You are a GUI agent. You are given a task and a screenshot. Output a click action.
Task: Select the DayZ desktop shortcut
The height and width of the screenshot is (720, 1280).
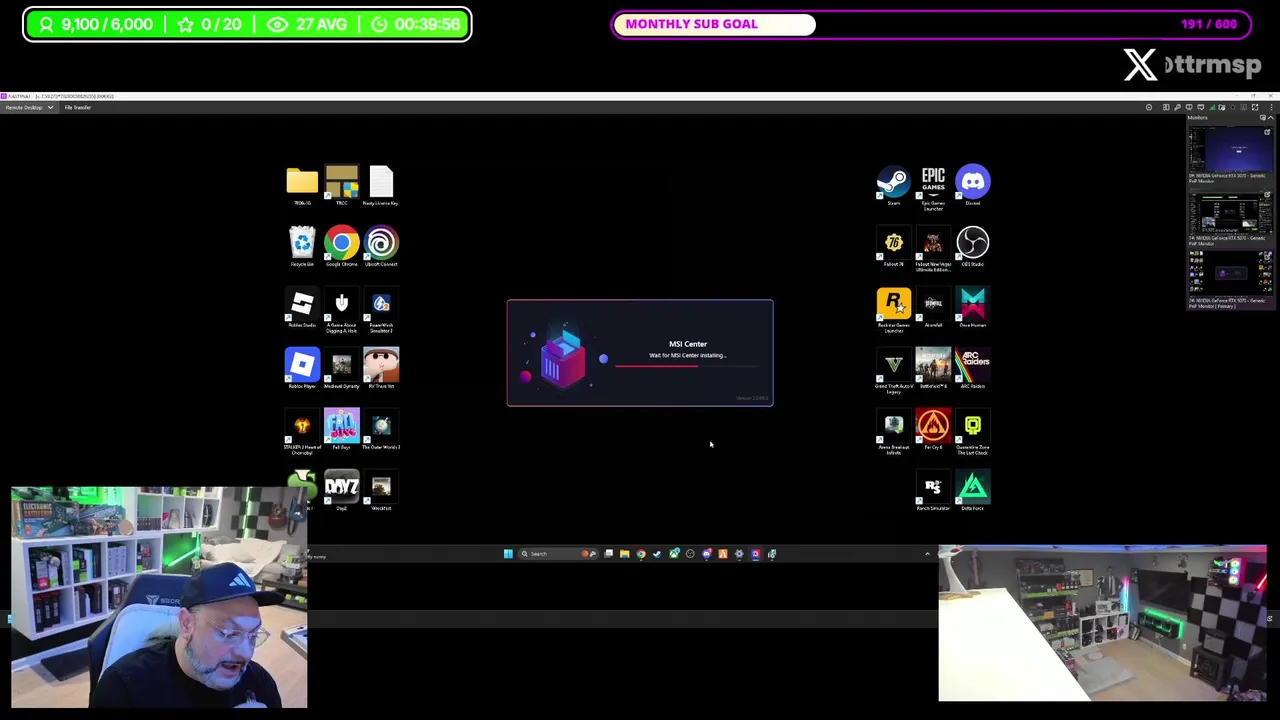(x=341, y=491)
